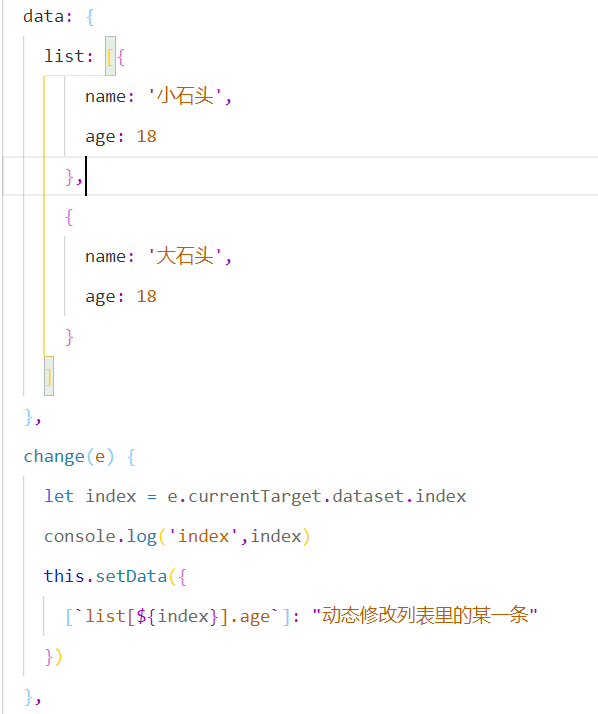
Task: Click age value 18 under 大石头
Action: [x=146, y=296]
